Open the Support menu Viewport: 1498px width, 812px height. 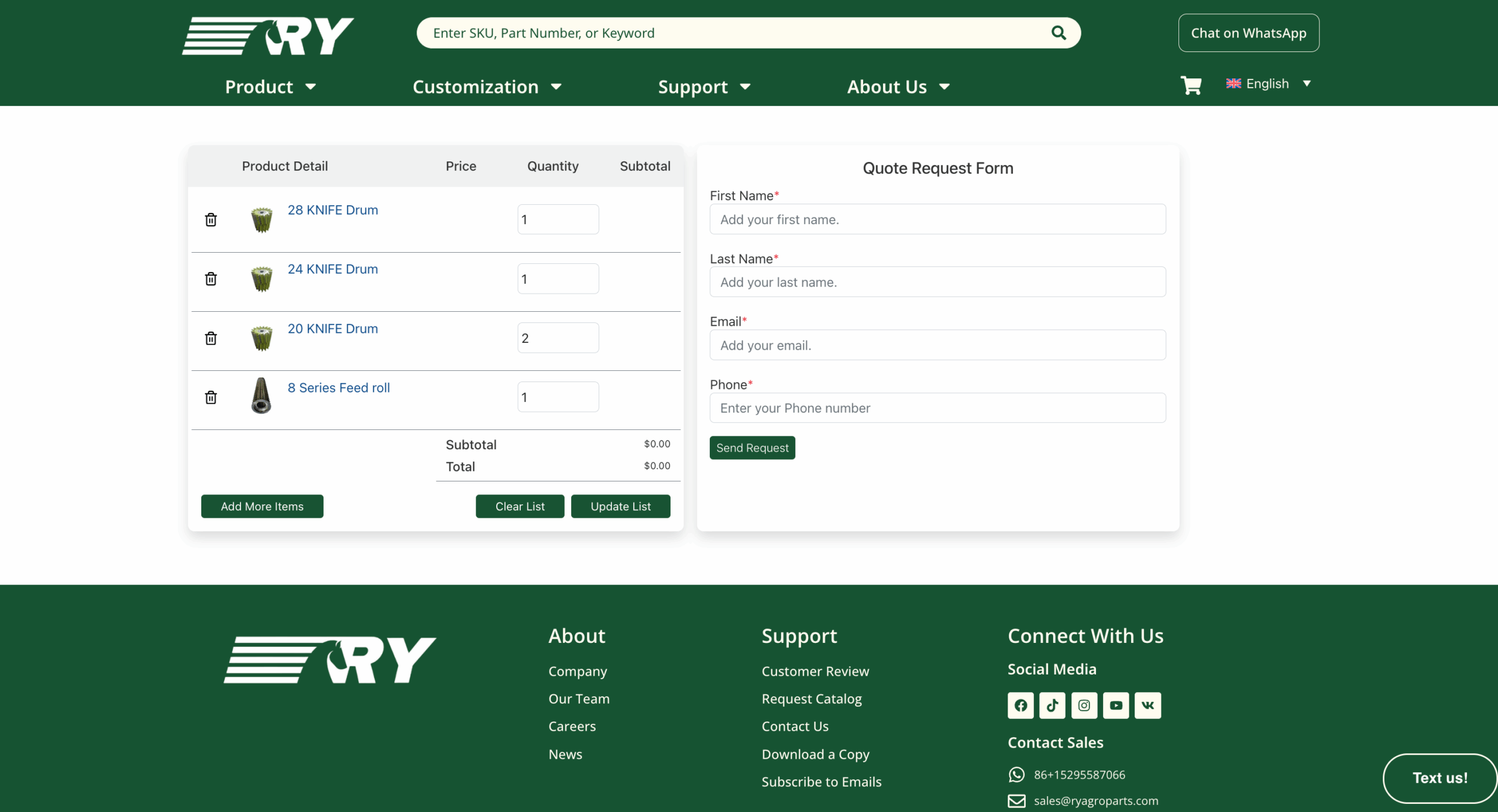pos(704,87)
